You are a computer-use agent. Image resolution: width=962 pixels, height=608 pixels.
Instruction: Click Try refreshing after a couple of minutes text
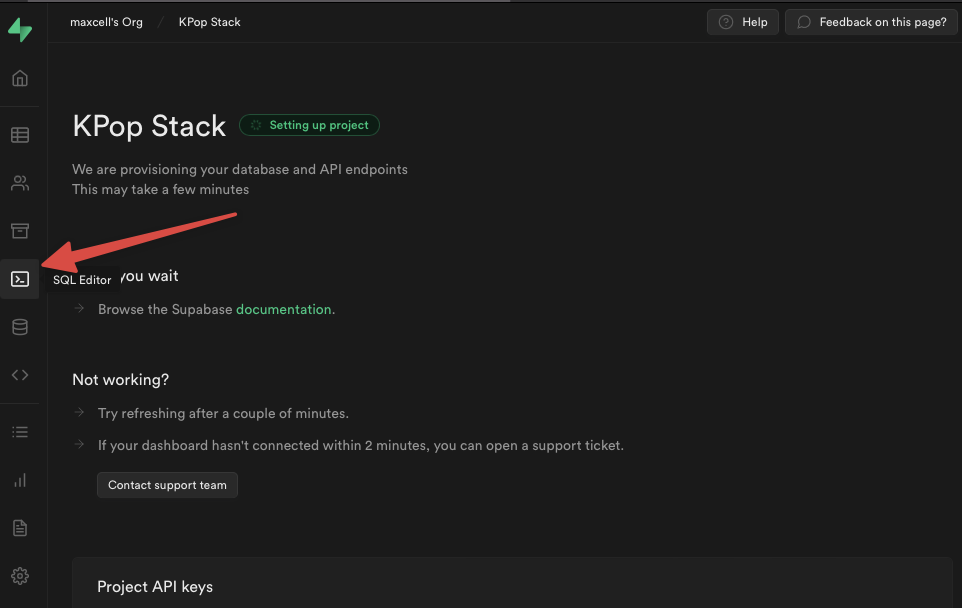click(223, 414)
